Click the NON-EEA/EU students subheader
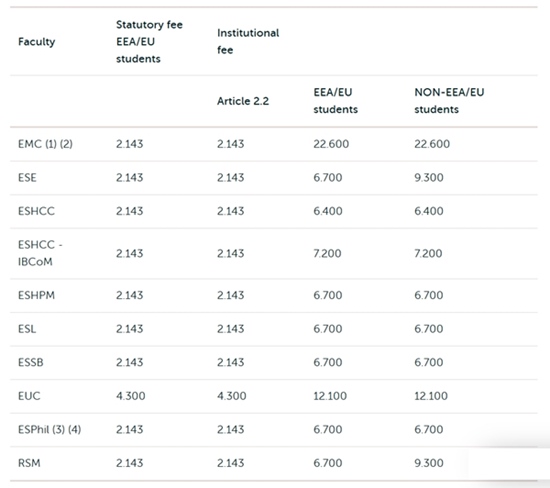The width and height of the screenshot is (550, 488). [x=449, y=101]
